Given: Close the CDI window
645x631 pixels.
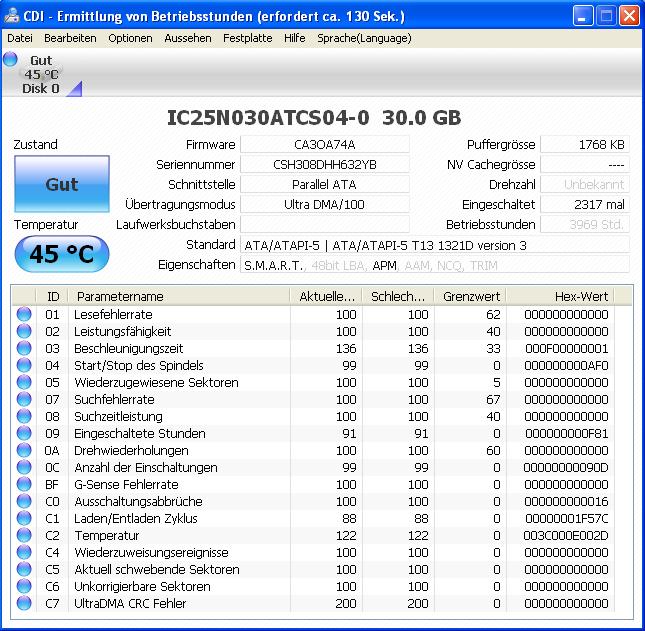Looking at the screenshot, I should point(629,16).
